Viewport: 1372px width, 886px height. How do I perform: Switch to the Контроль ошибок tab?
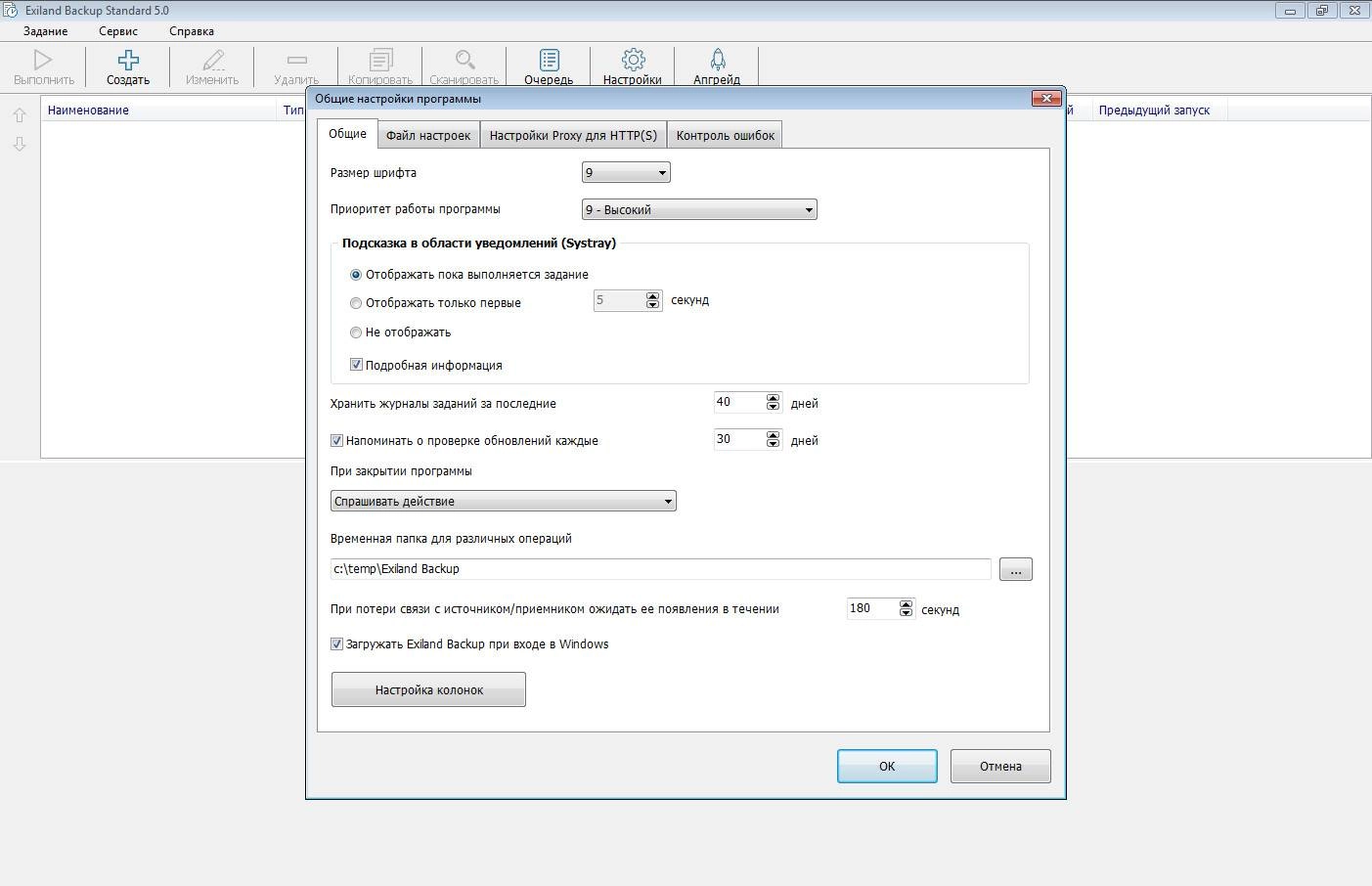(x=725, y=136)
